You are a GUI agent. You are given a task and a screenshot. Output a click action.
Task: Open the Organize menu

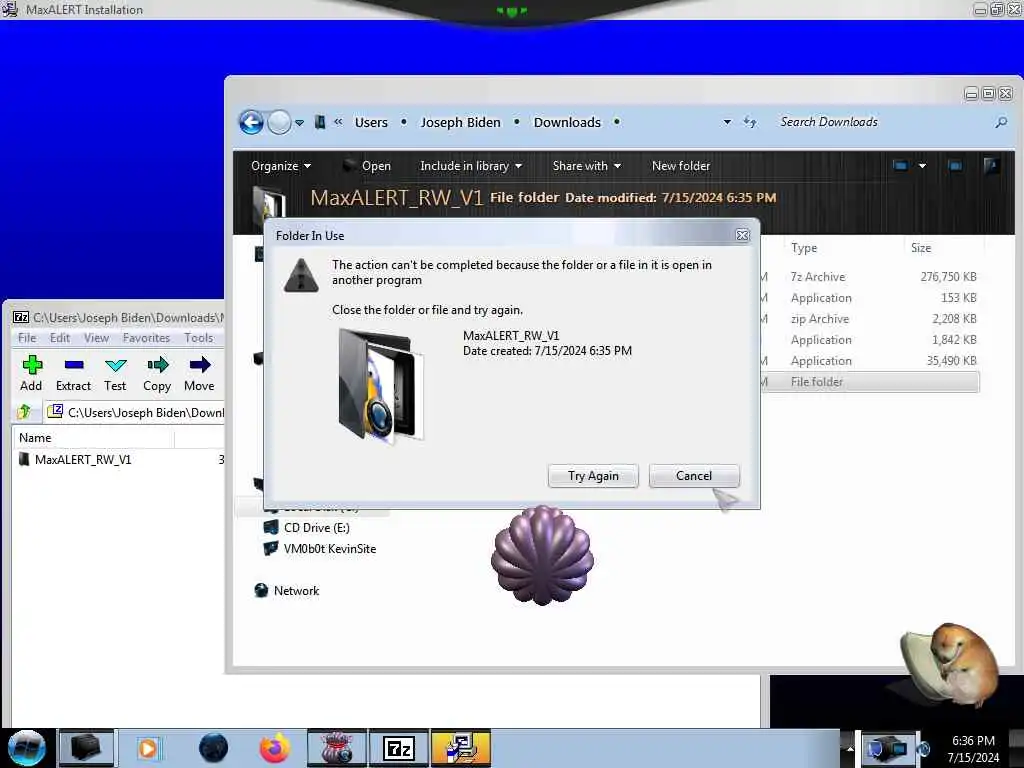281,166
